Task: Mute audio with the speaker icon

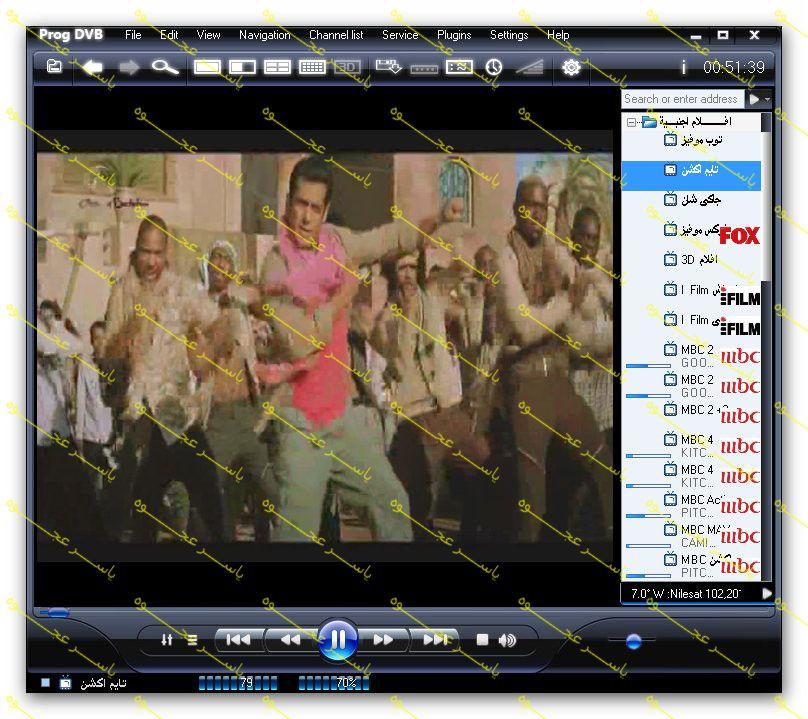Action: click(x=507, y=640)
